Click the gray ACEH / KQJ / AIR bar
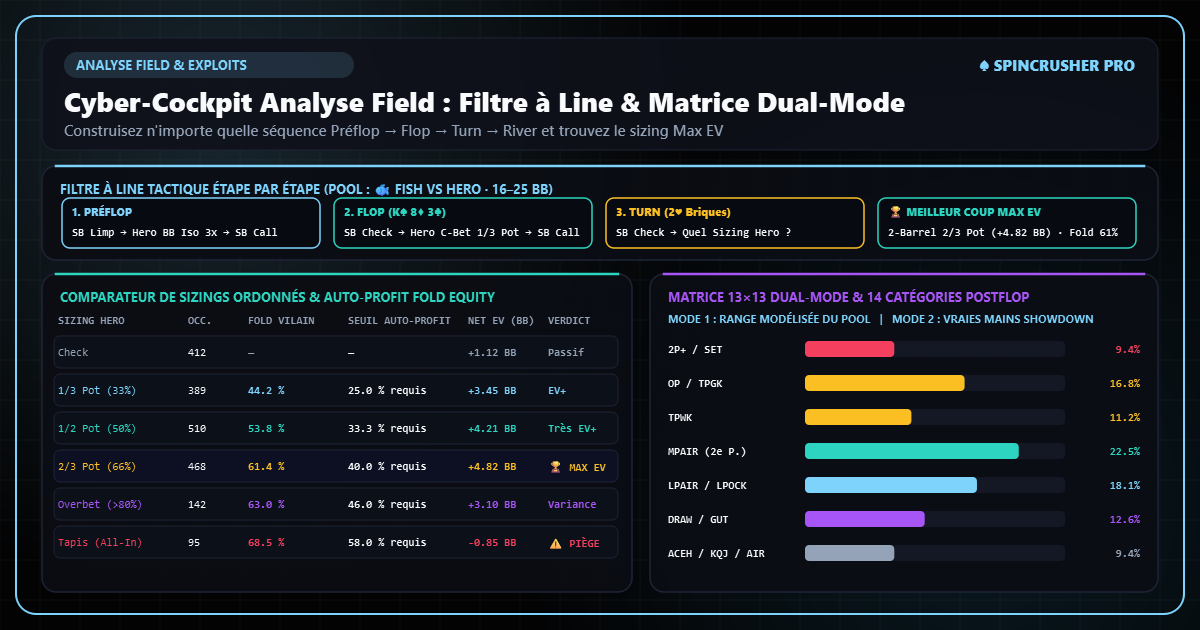Viewport: 1200px width, 630px height. click(849, 553)
